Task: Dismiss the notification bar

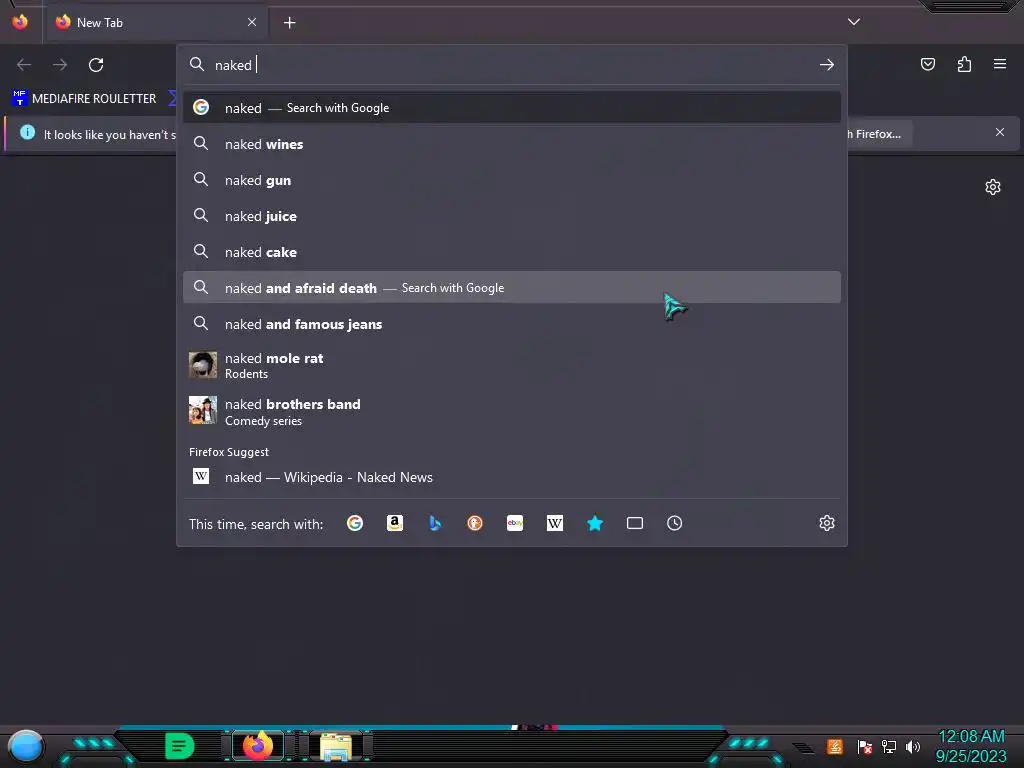Action: point(1000,133)
